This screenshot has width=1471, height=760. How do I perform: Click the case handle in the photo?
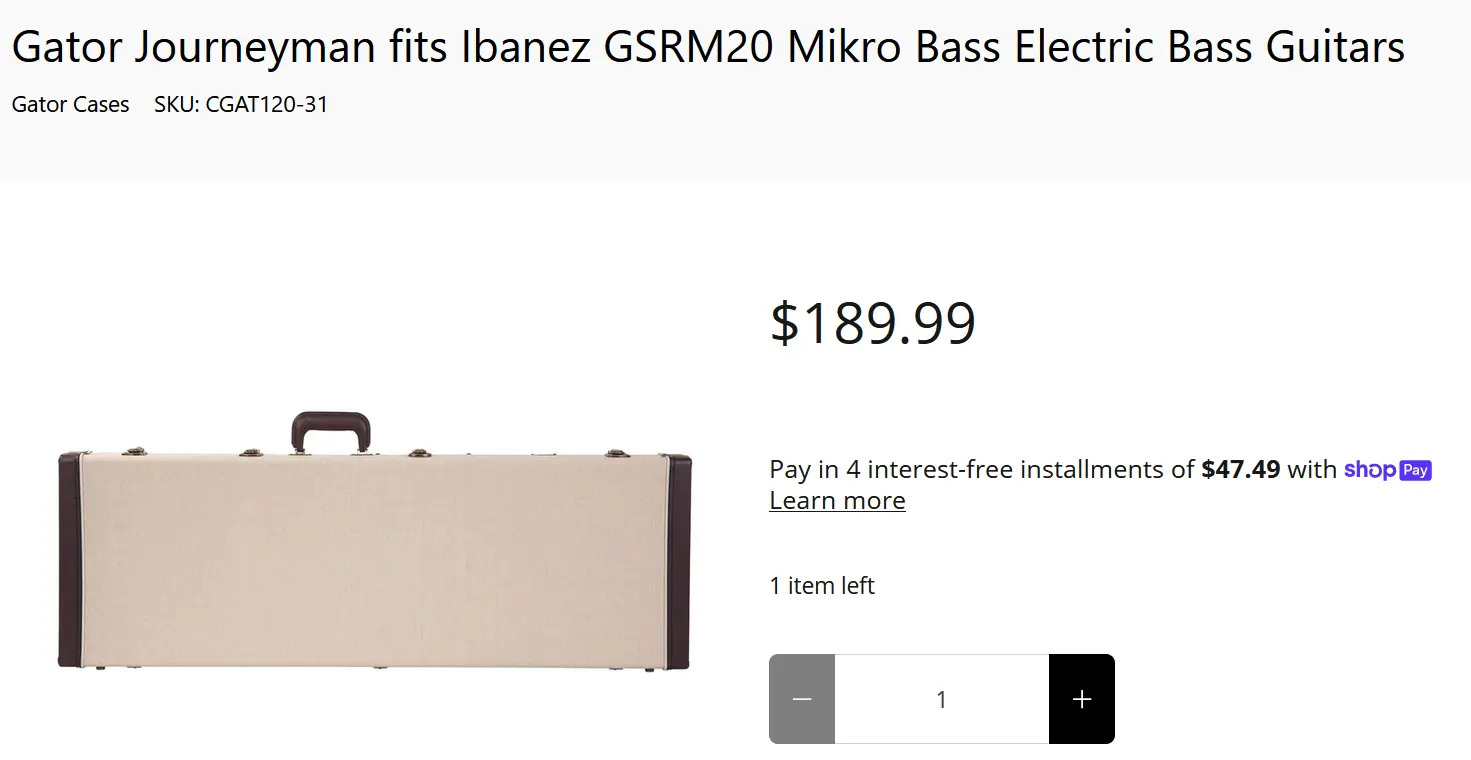tap(331, 430)
